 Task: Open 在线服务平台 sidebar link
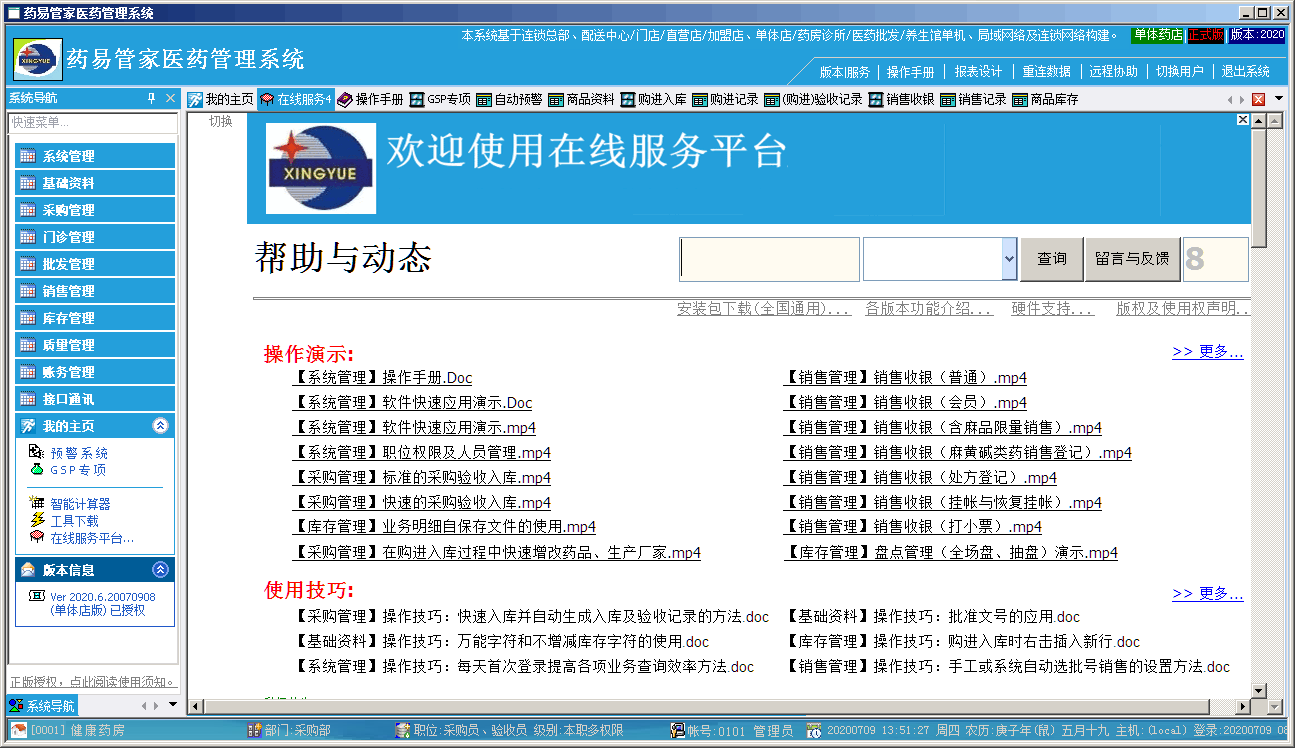92,538
